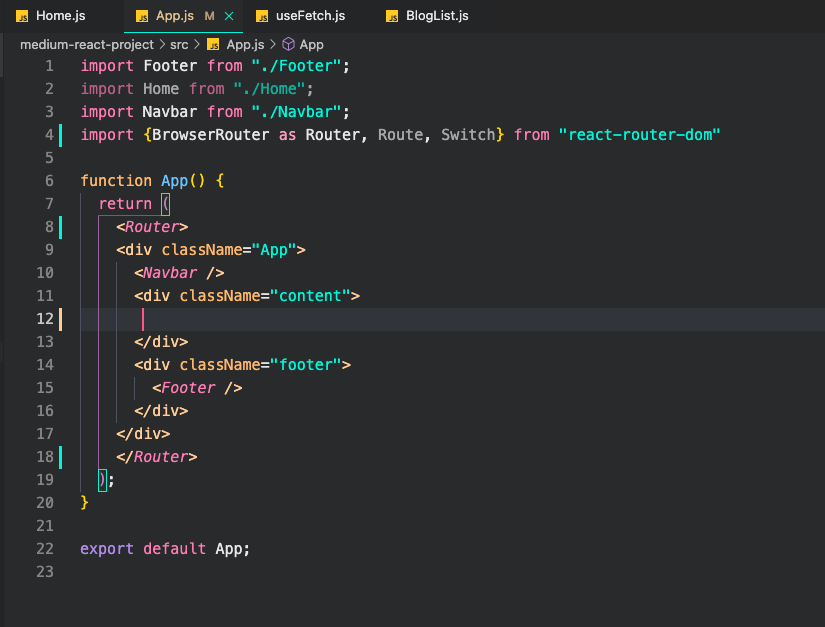
Task: Open the BlogList.js tab
Action: coord(437,16)
